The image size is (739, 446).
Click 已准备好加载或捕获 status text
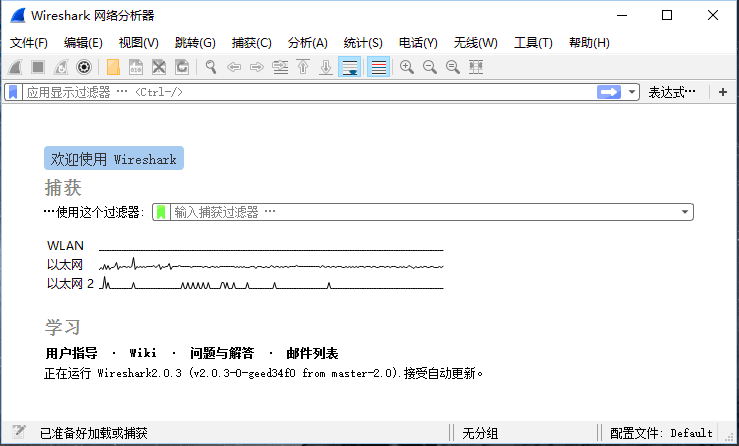94,433
